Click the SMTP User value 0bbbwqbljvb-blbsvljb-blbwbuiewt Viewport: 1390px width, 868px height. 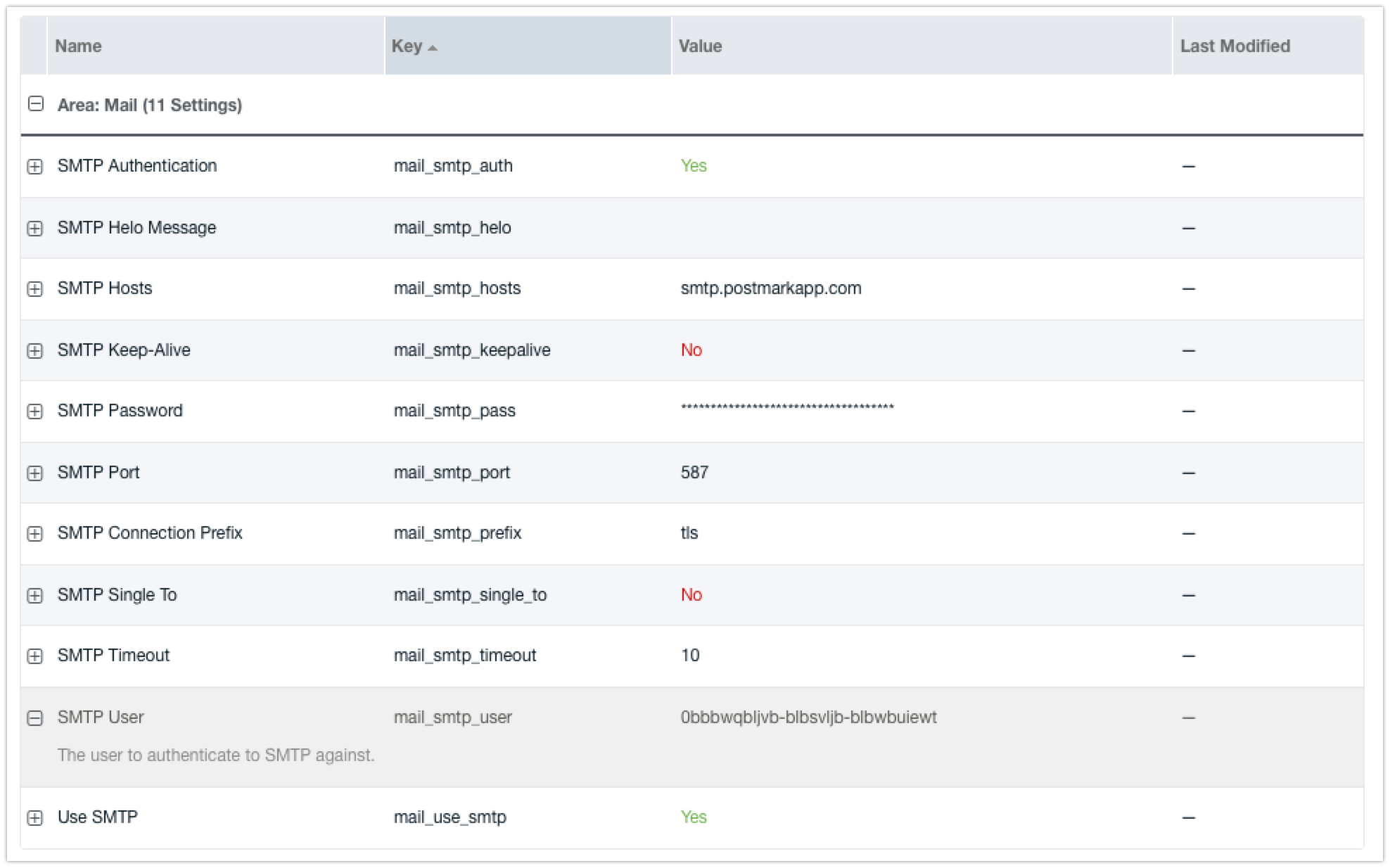coord(809,717)
